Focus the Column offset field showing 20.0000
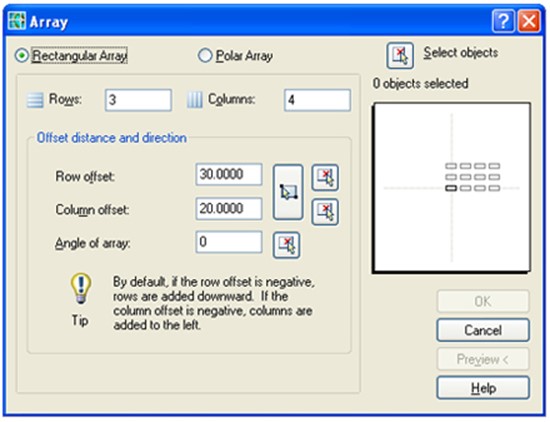The width and height of the screenshot is (550, 422). pos(229,208)
